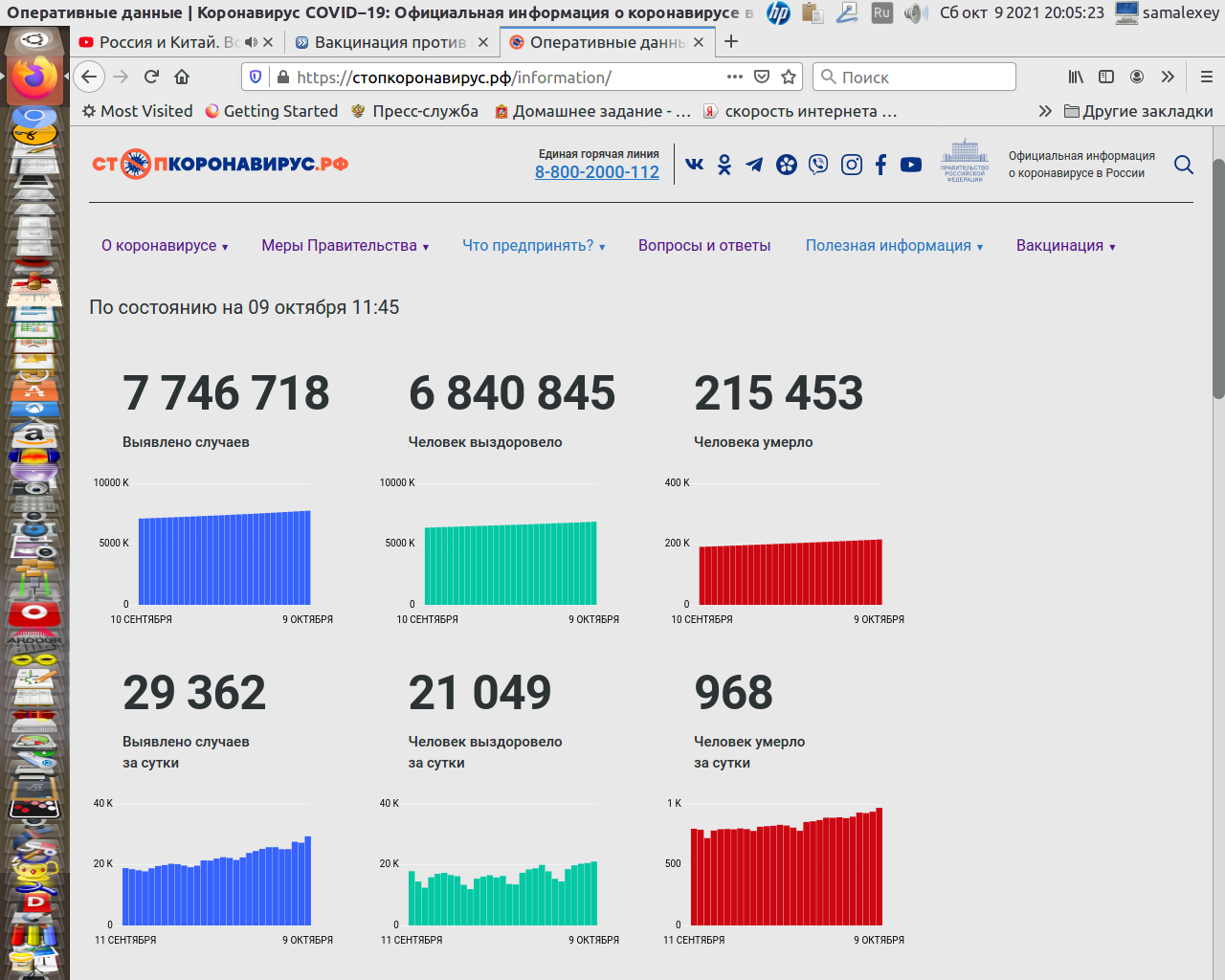Click the daily cases за сутки chart
Viewport: 1225px width, 980px height.
click(216, 880)
